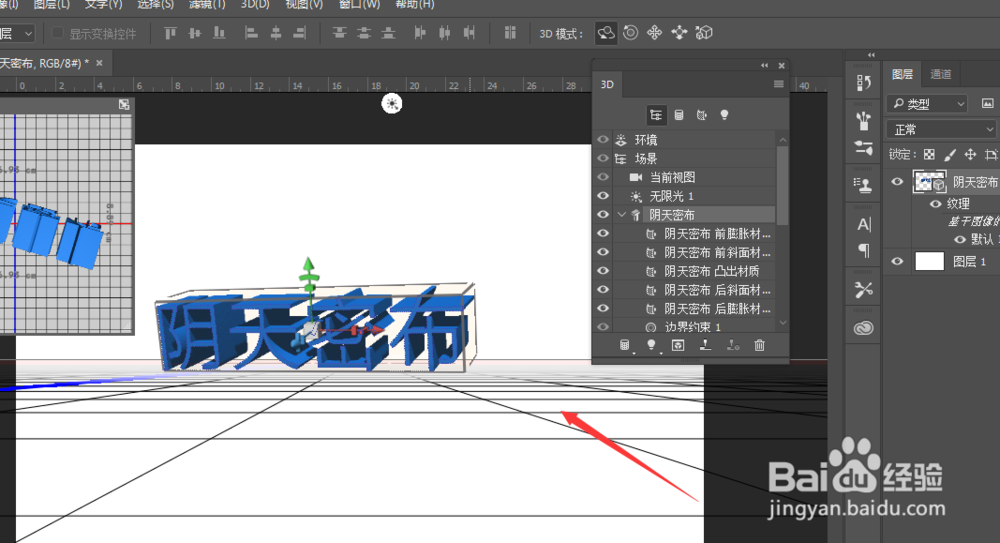Open the 选择(S) menu
Screen dimensions: 1000x543
click(155, 4)
